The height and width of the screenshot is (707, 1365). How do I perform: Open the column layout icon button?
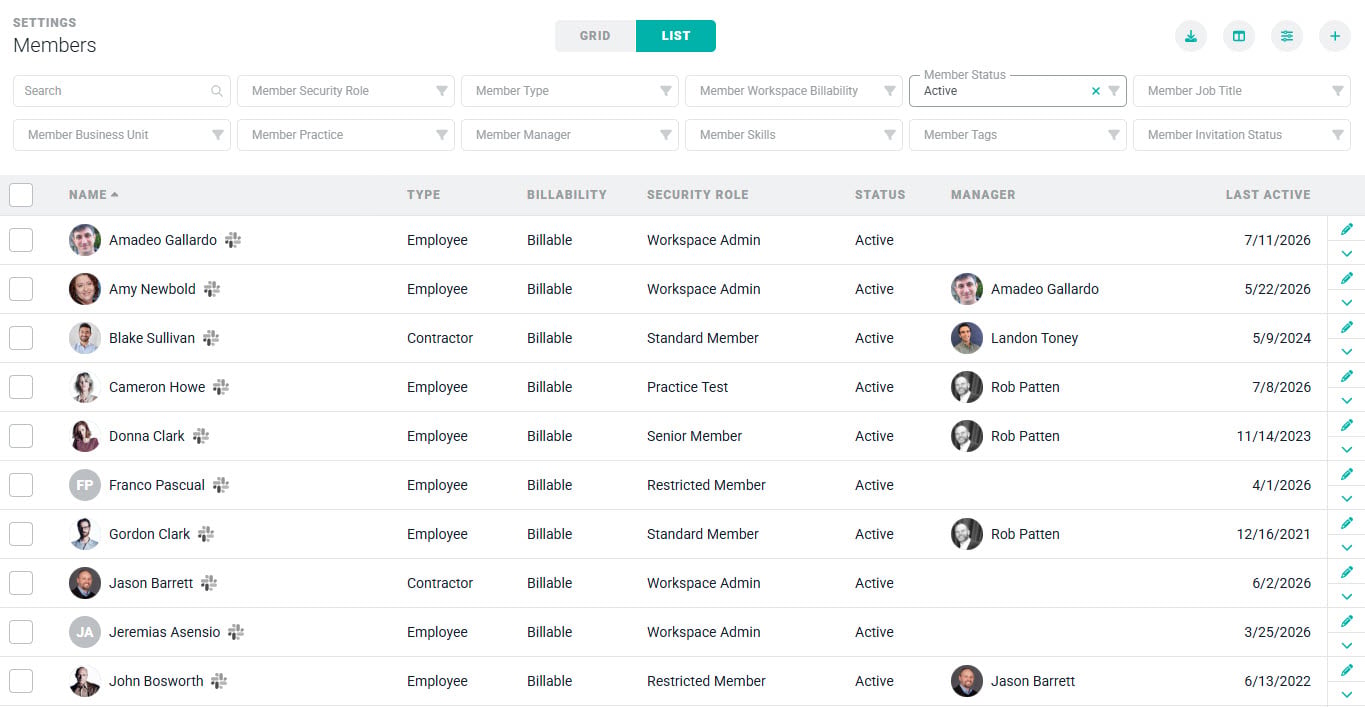(x=1239, y=36)
